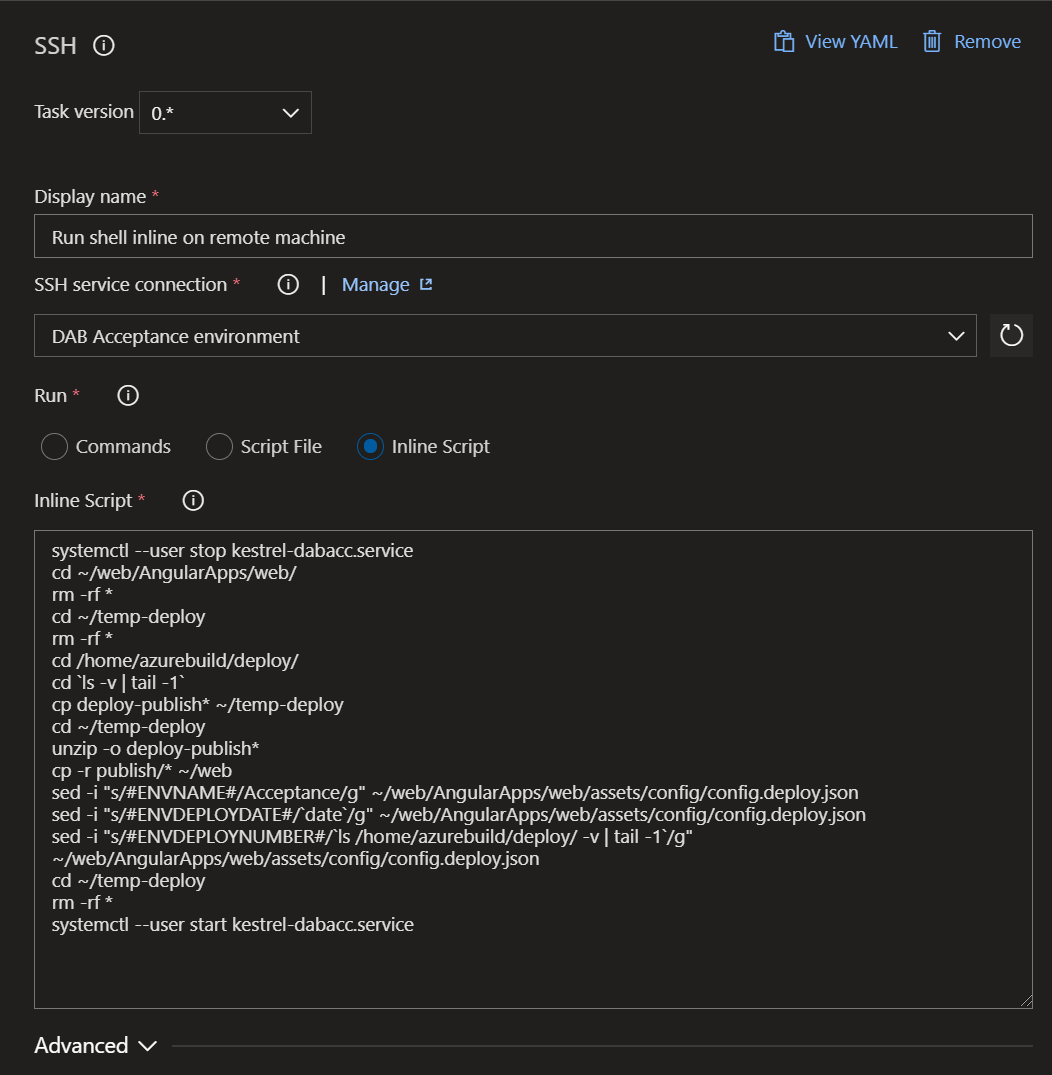Click the Inline Script info icon
Image resolution: width=1052 pixels, height=1075 pixels.
click(x=193, y=500)
